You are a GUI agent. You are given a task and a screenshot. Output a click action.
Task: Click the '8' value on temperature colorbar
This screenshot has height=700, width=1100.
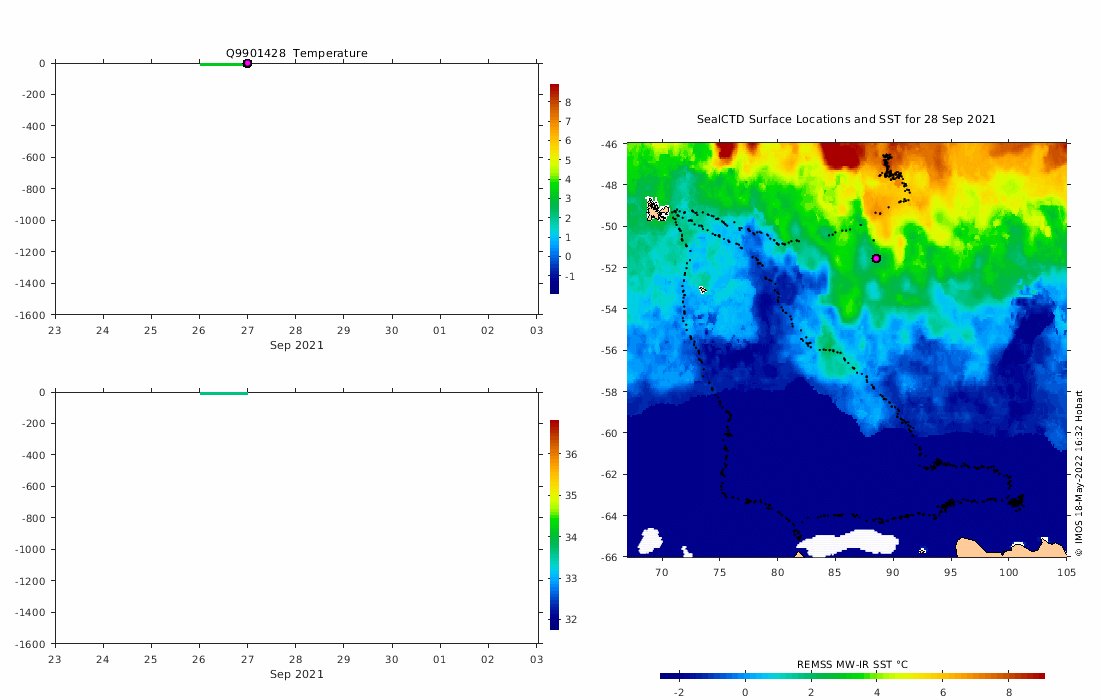tap(568, 102)
